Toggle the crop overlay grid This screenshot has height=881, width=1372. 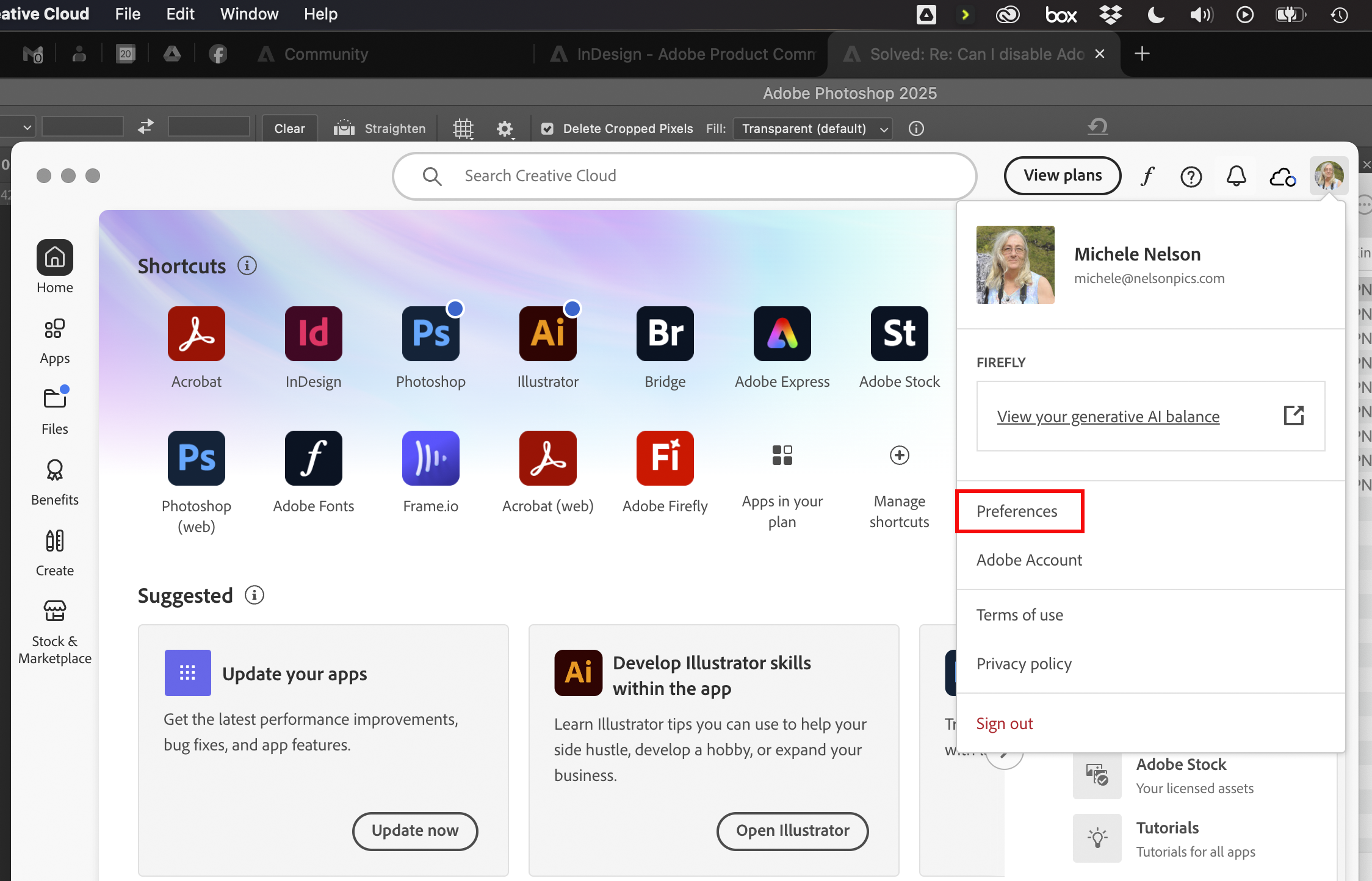point(463,129)
